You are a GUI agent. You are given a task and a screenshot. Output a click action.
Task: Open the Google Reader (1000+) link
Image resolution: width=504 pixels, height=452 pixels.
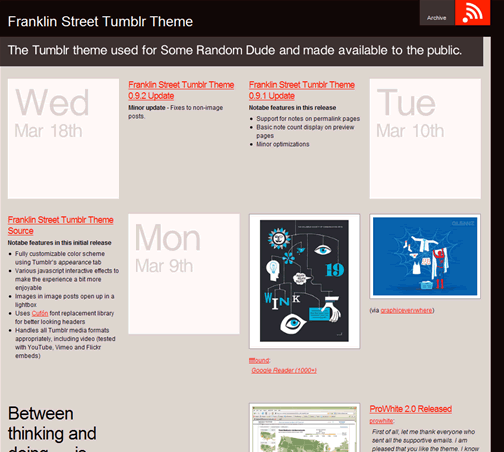[284, 370]
